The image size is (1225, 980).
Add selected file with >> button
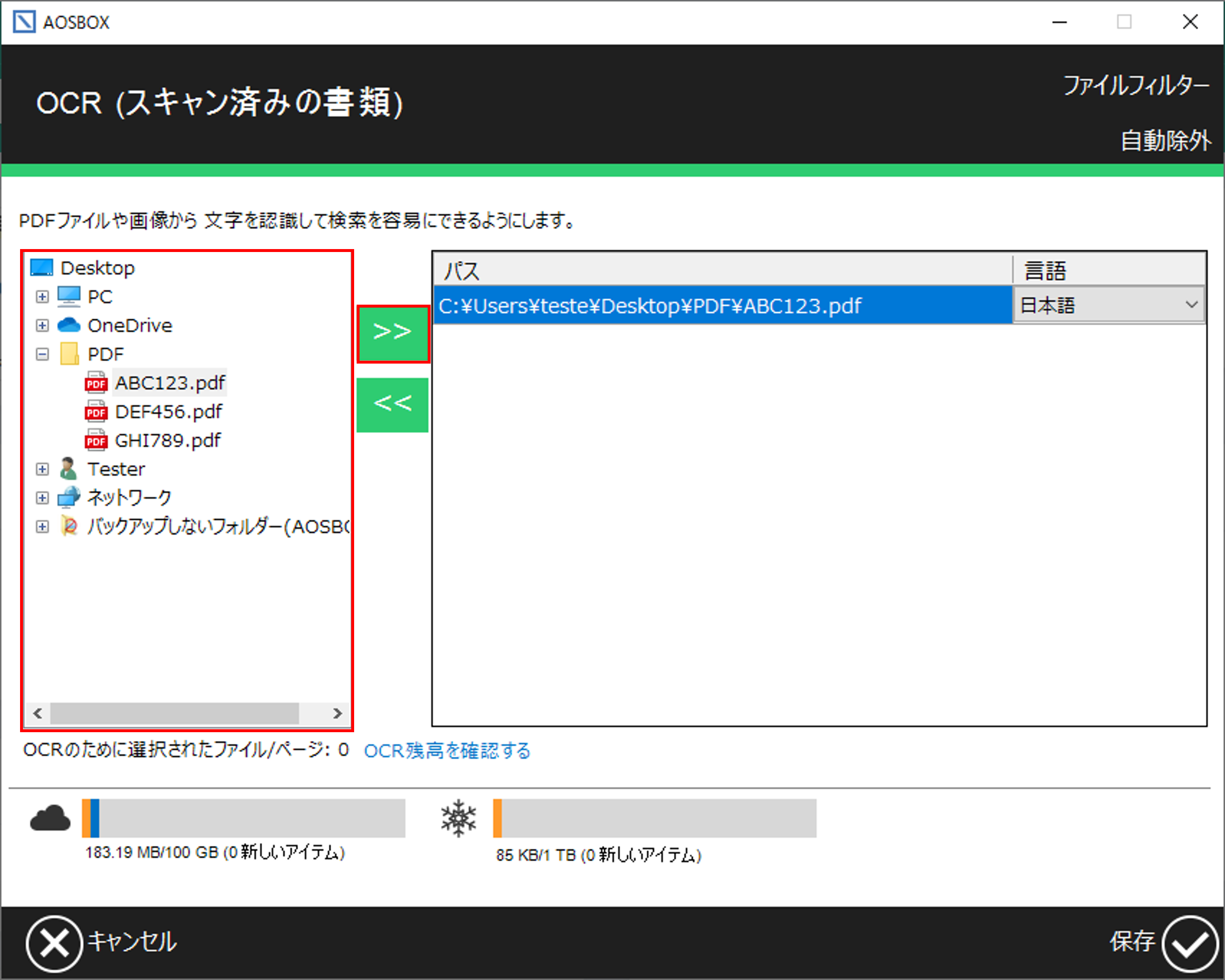pyautogui.click(x=393, y=333)
